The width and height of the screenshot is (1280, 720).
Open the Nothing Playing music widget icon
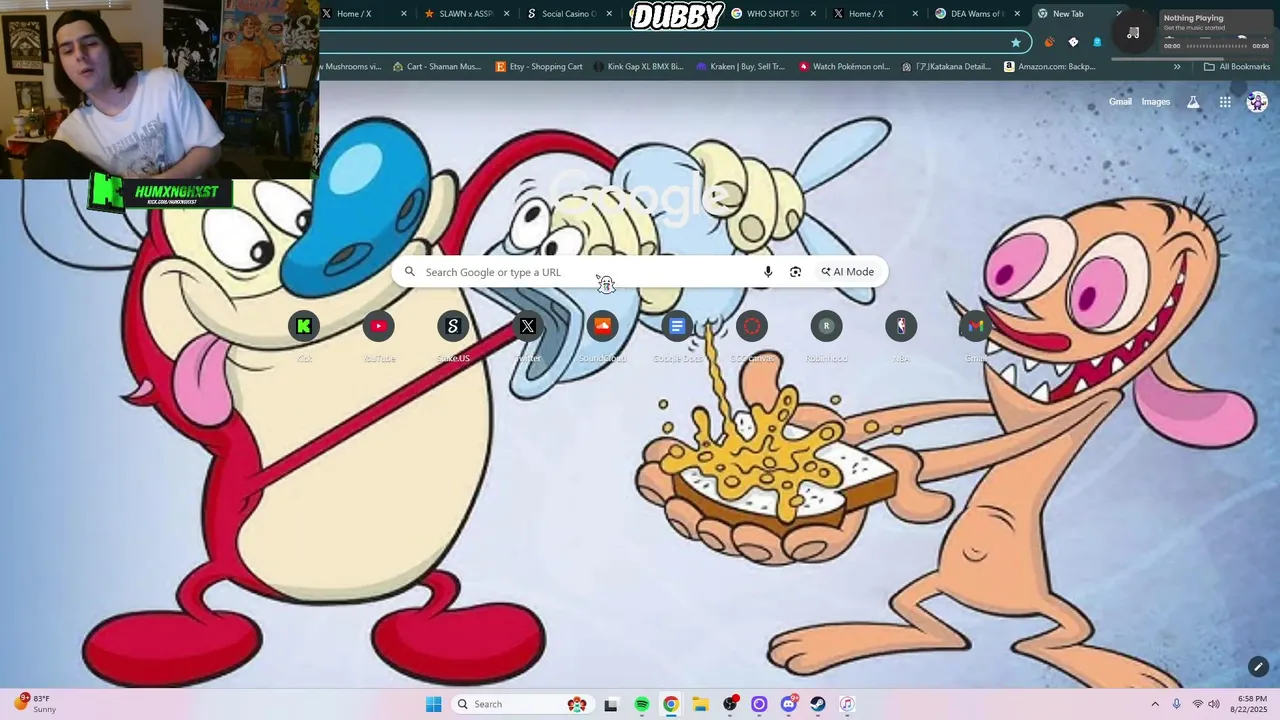(x=1133, y=33)
